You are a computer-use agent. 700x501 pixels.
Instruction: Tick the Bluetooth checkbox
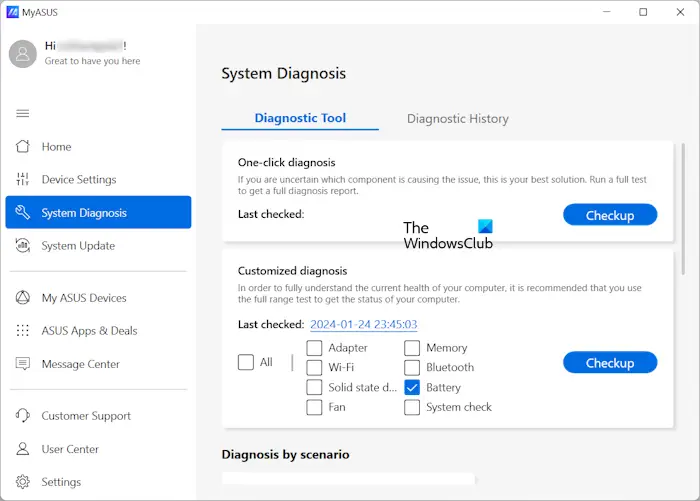pyautogui.click(x=412, y=367)
